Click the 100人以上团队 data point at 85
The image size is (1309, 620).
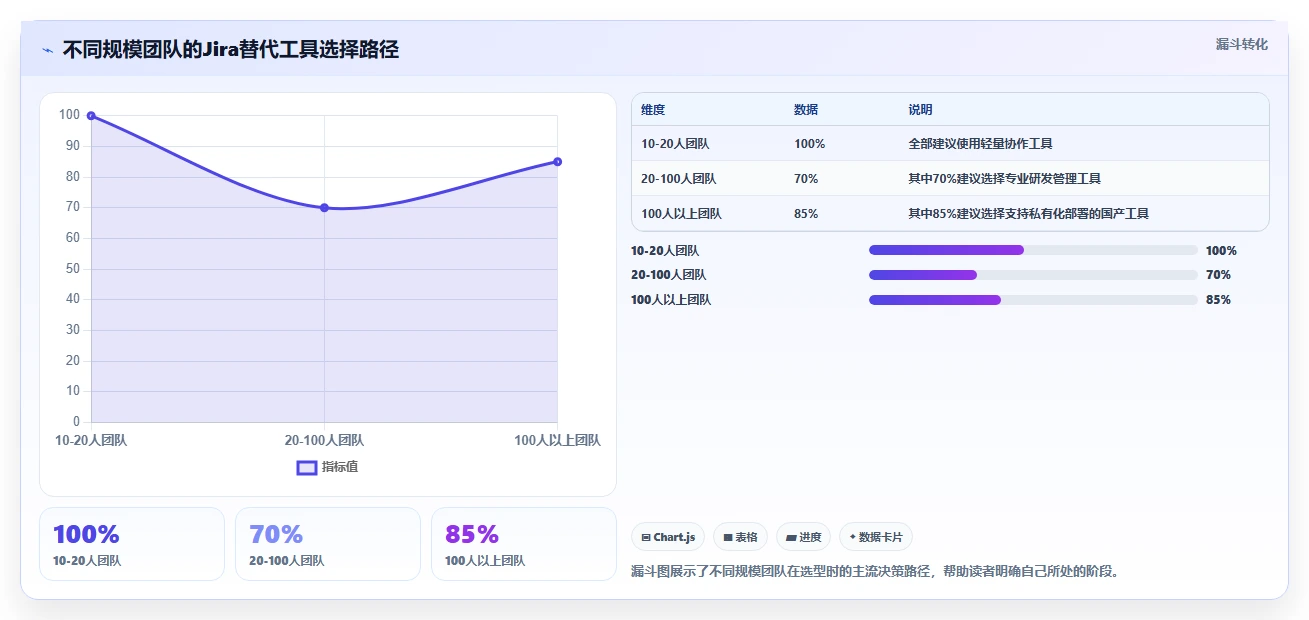[x=557, y=162]
